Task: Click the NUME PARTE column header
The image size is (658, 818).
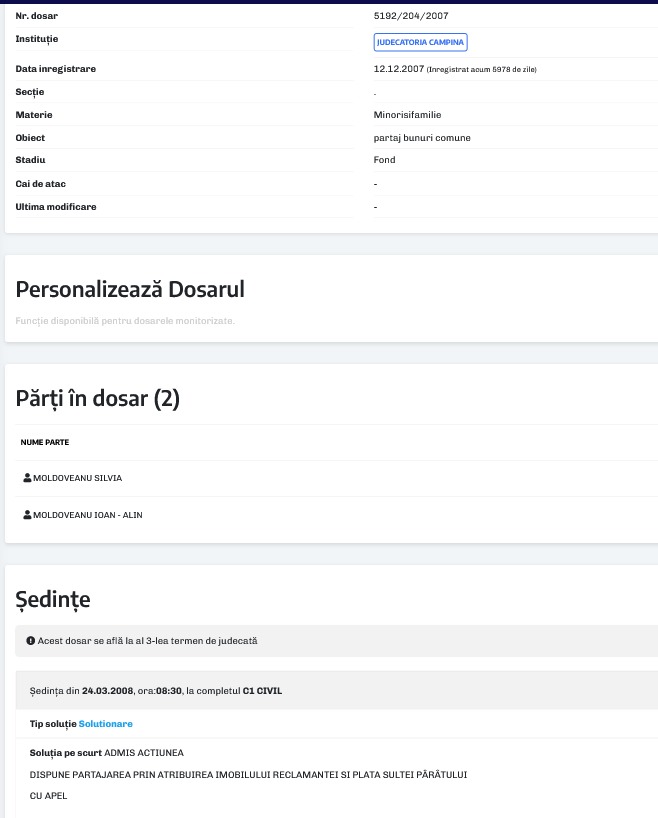Action: point(45,442)
